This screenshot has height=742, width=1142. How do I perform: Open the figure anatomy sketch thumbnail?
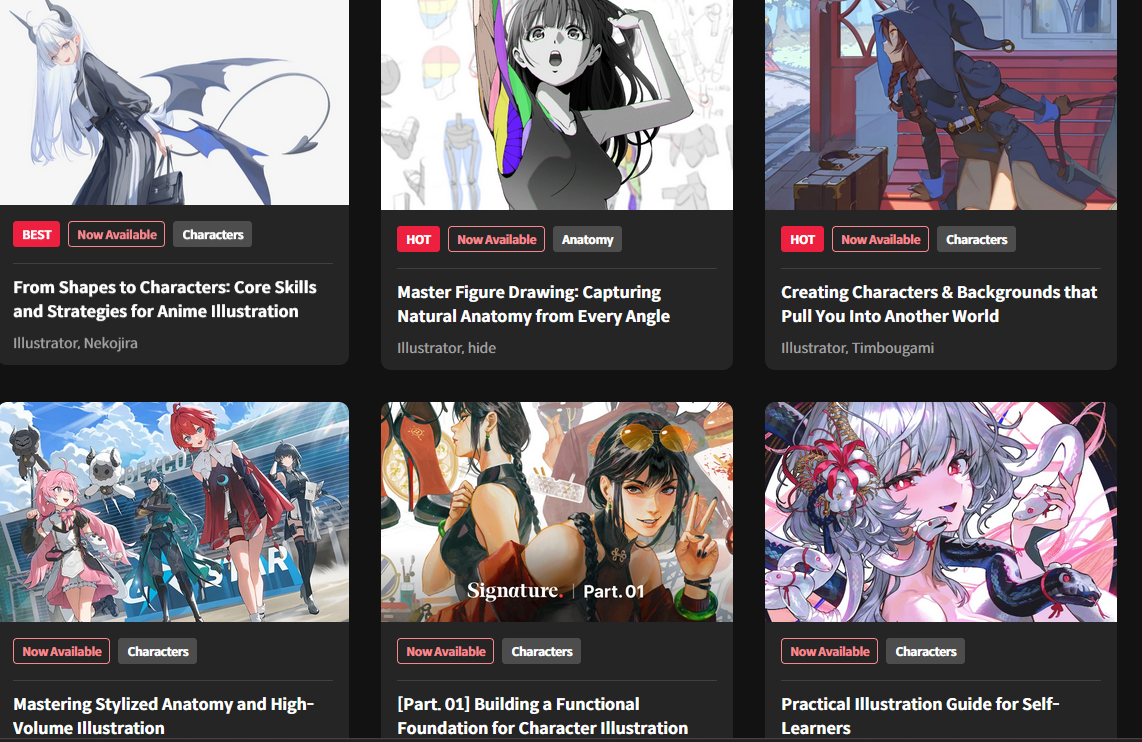[556, 105]
